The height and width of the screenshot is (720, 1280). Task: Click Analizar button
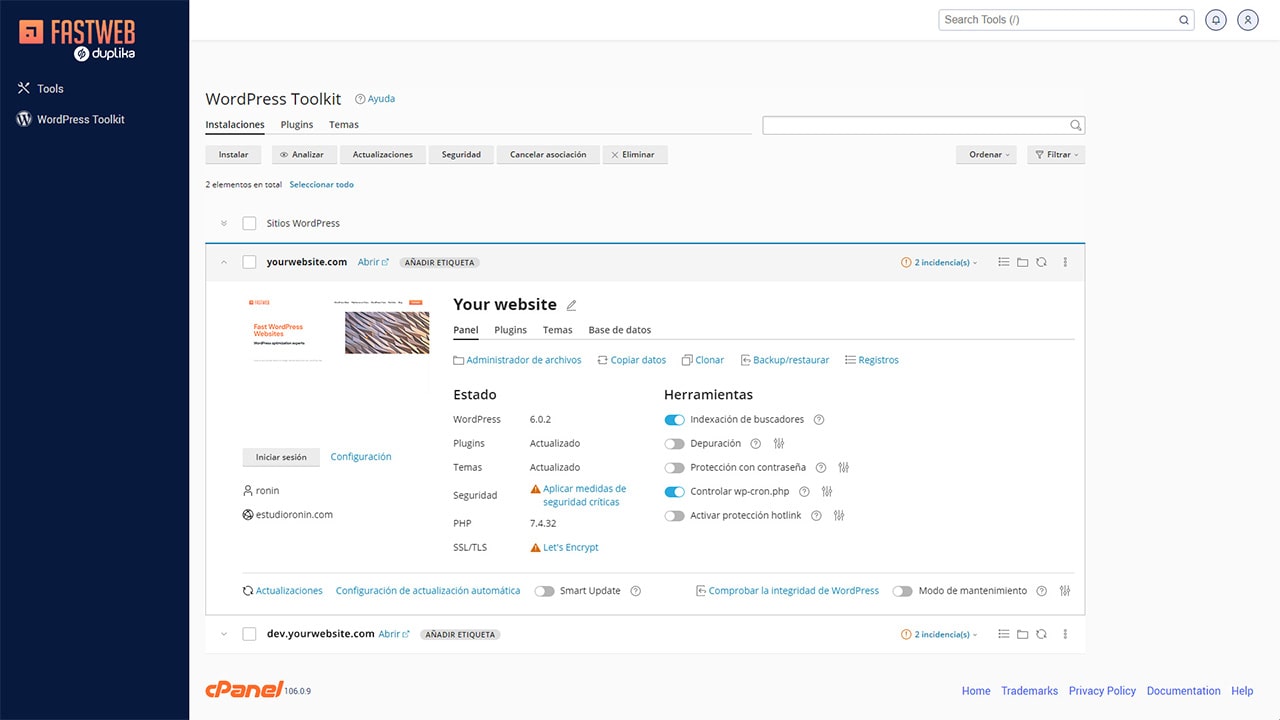tap(302, 154)
